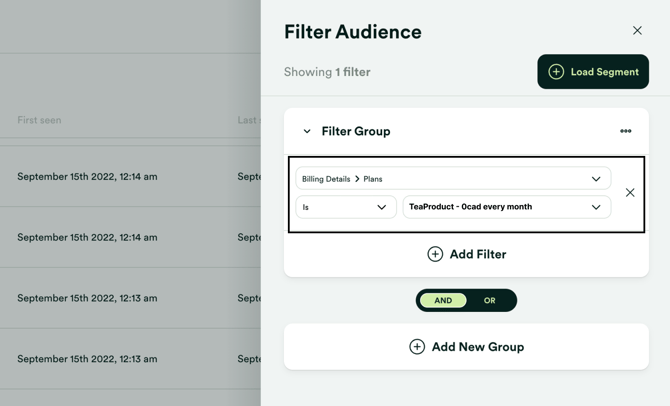Click the First seen column header

[x=39, y=120]
